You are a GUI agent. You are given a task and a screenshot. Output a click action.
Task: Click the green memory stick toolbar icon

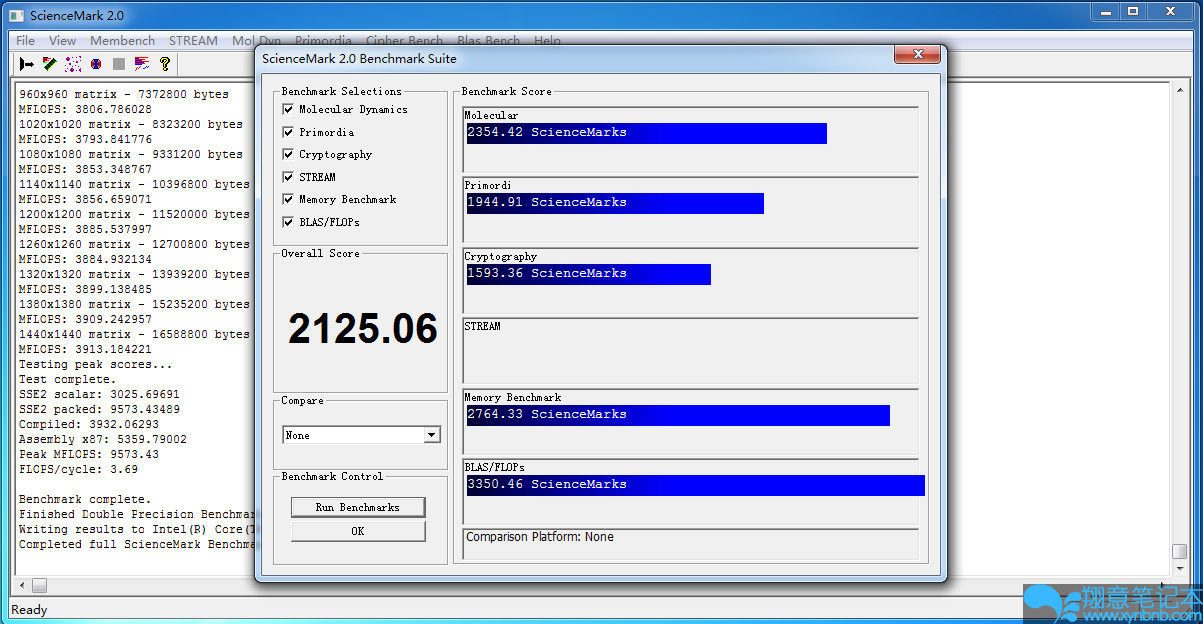[x=50, y=64]
